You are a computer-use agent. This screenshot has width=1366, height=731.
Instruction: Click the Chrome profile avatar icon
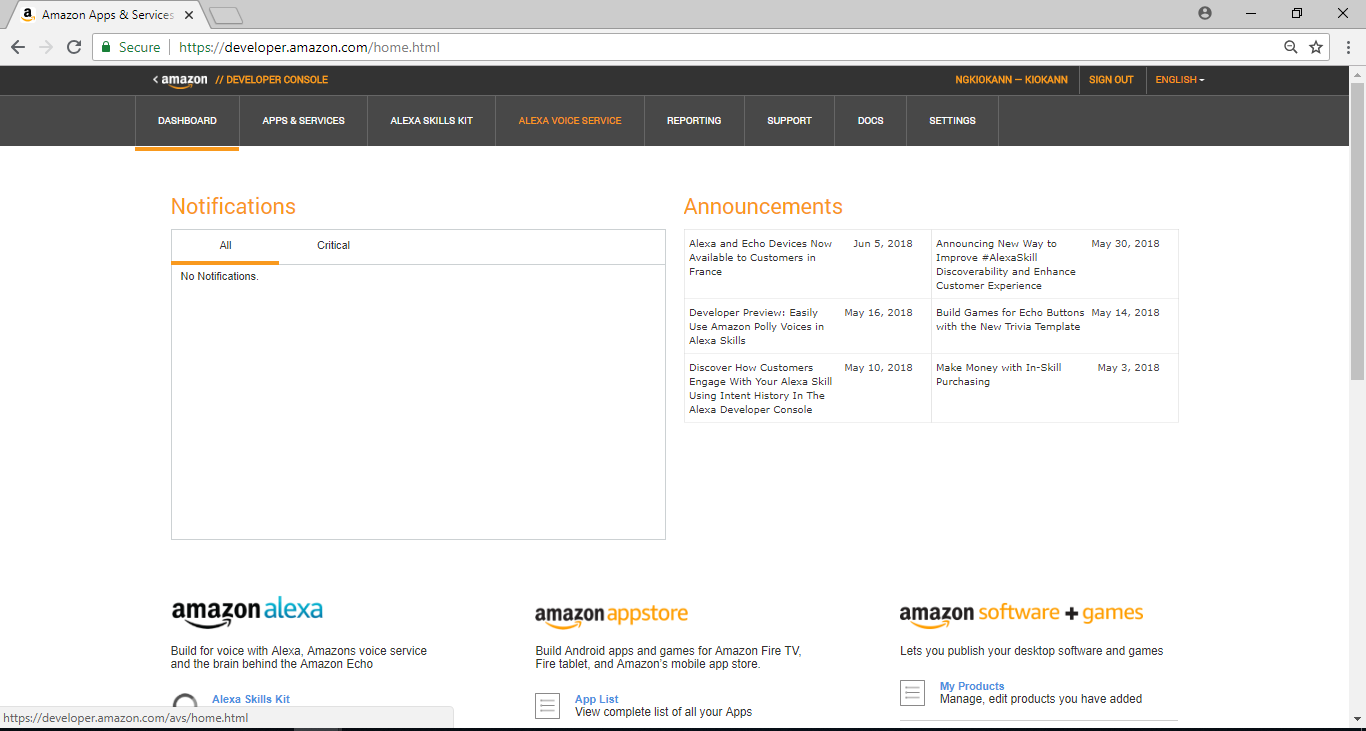1204,13
